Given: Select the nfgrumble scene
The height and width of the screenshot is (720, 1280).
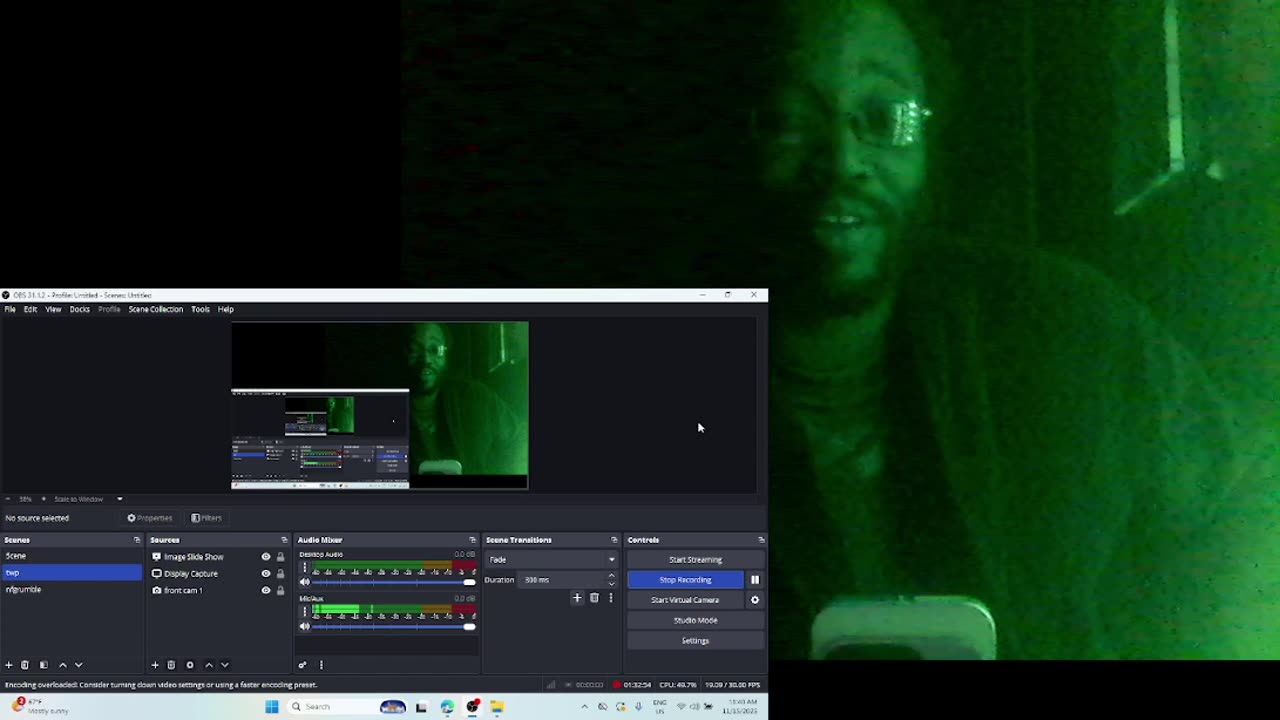Looking at the screenshot, I should [x=72, y=590].
